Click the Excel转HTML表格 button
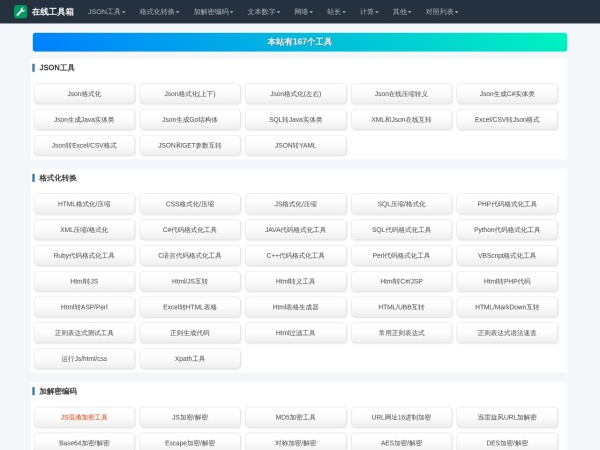This screenshot has height=450, width=600. pyautogui.click(x=190, y=307)
